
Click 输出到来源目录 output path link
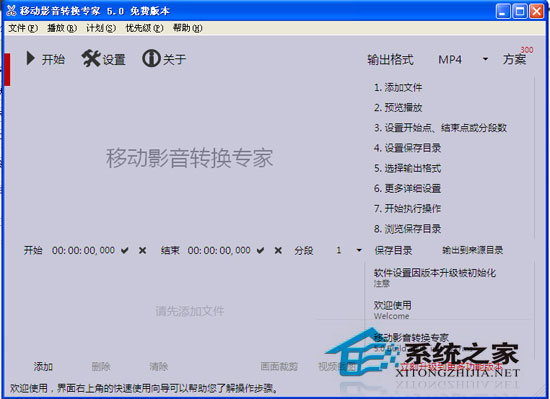[x=472, y=250]
